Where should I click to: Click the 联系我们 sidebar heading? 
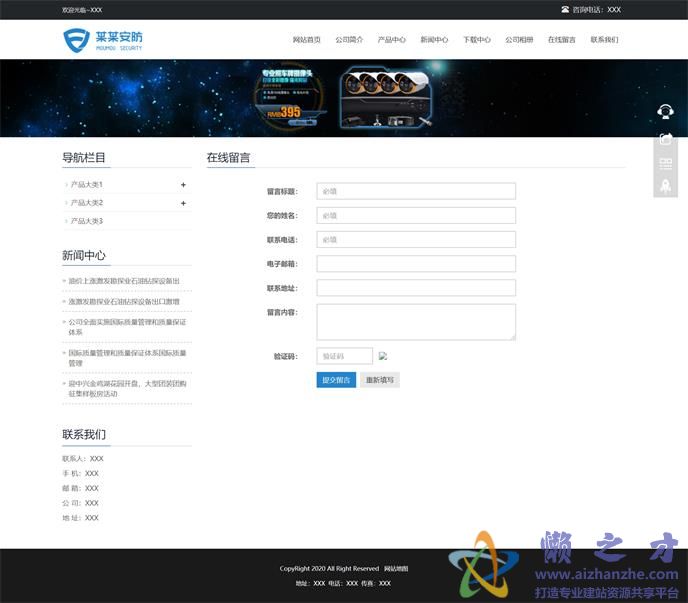(84, 434)
